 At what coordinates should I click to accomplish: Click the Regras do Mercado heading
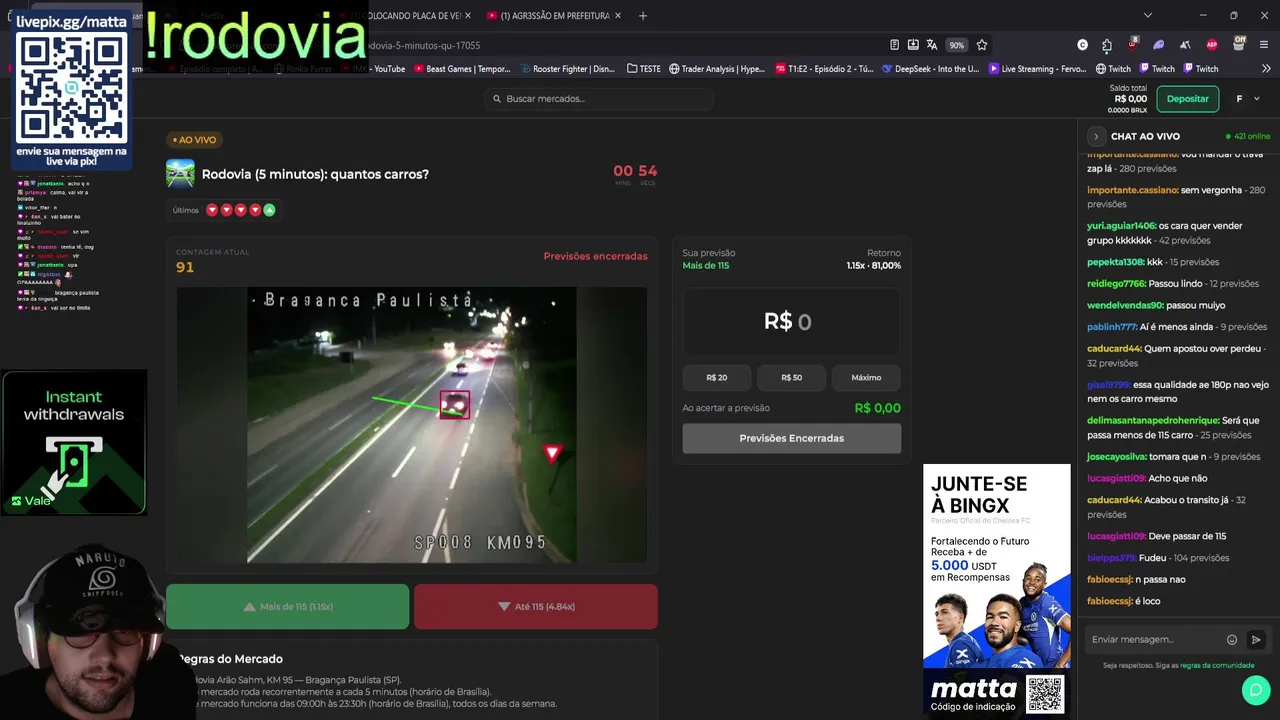(231, 659)
